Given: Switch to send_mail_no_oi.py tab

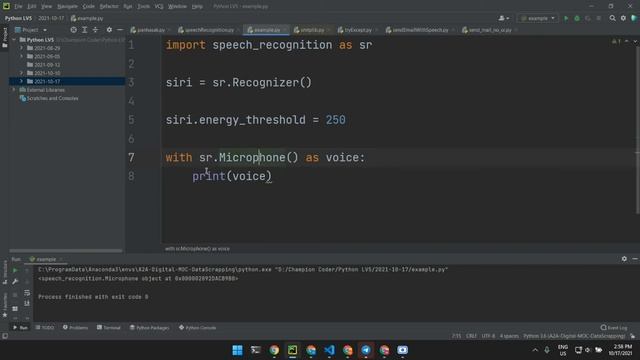Looking at the screenshot, I should (x=489, y=30).
